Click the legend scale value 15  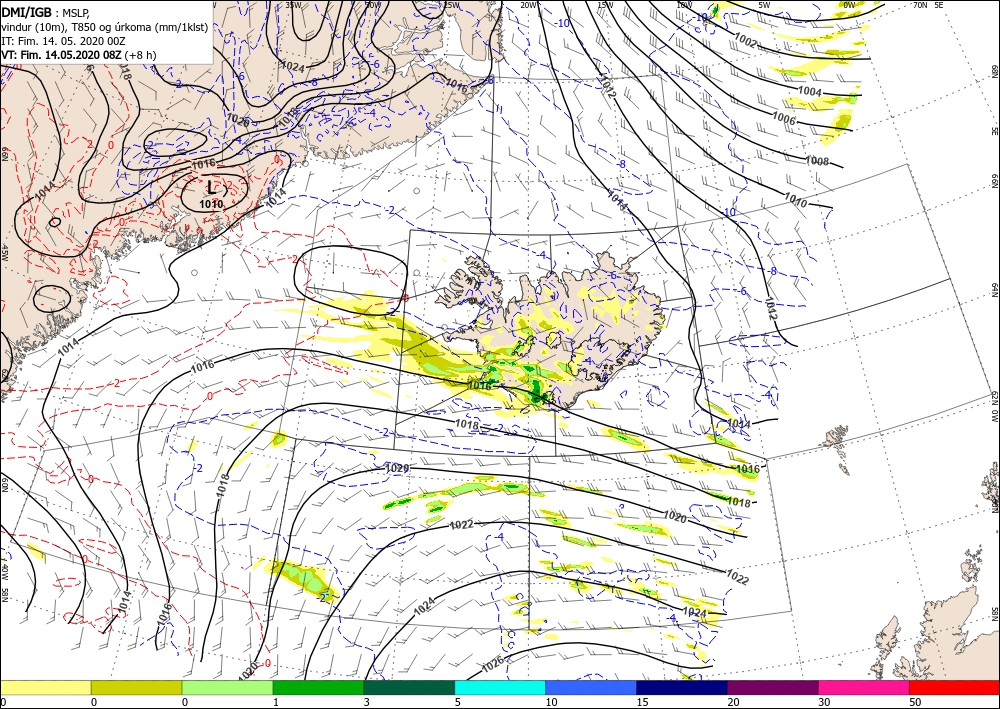[x=642, y=702]
